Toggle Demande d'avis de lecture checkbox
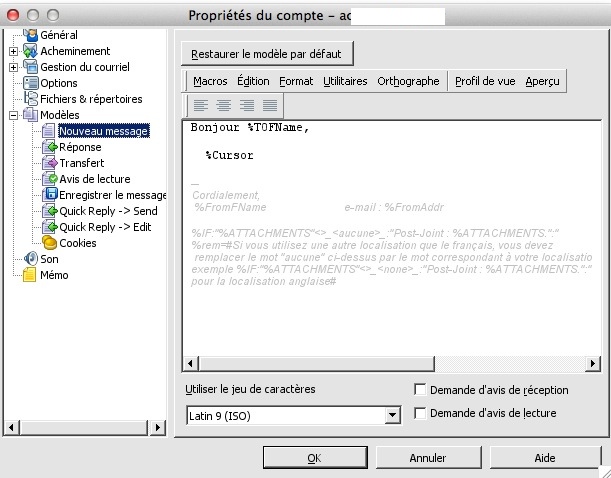 pyautogui.click(x=421, y=413)
